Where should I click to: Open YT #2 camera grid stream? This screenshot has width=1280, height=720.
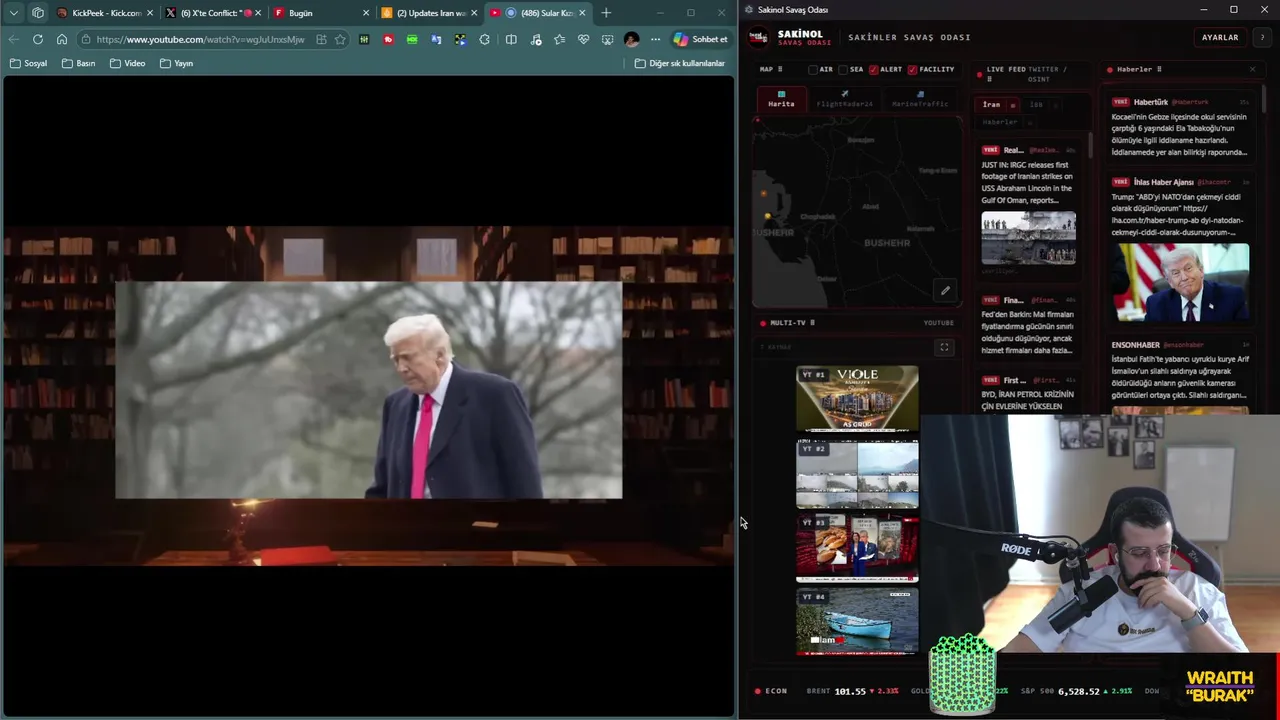[857, 473]
